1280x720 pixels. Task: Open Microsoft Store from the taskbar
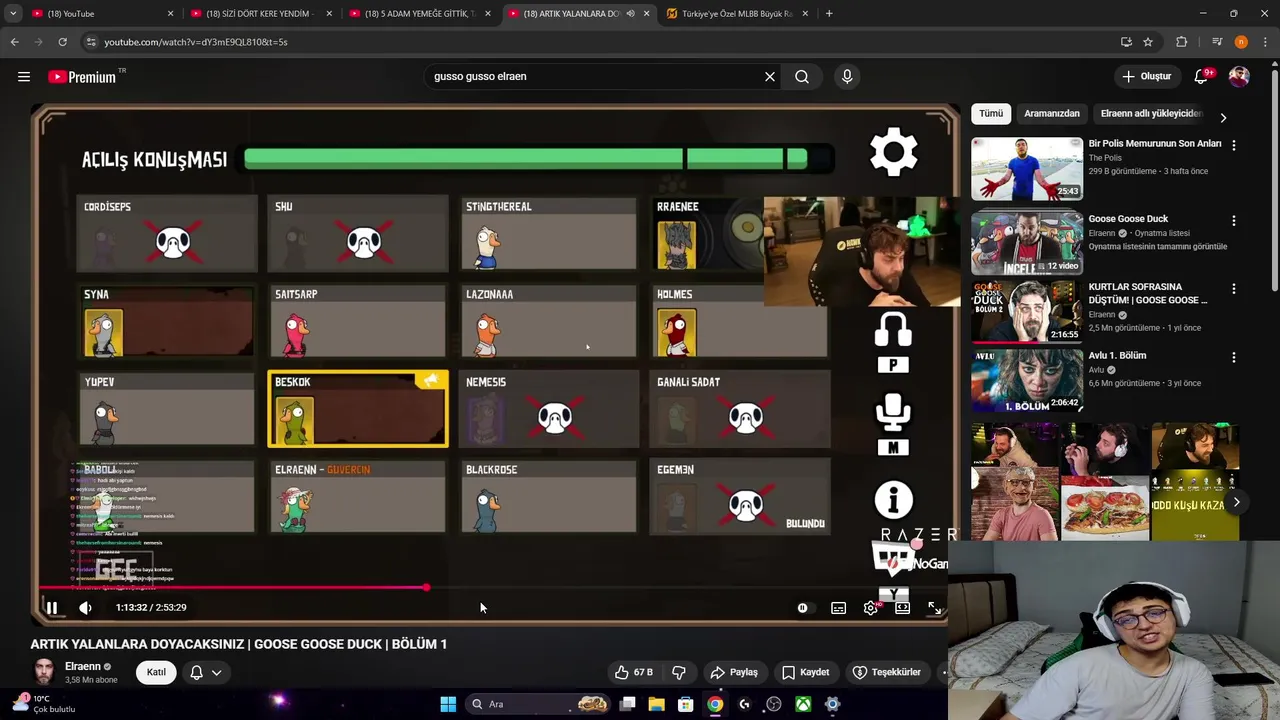click(x=685, y=704)
